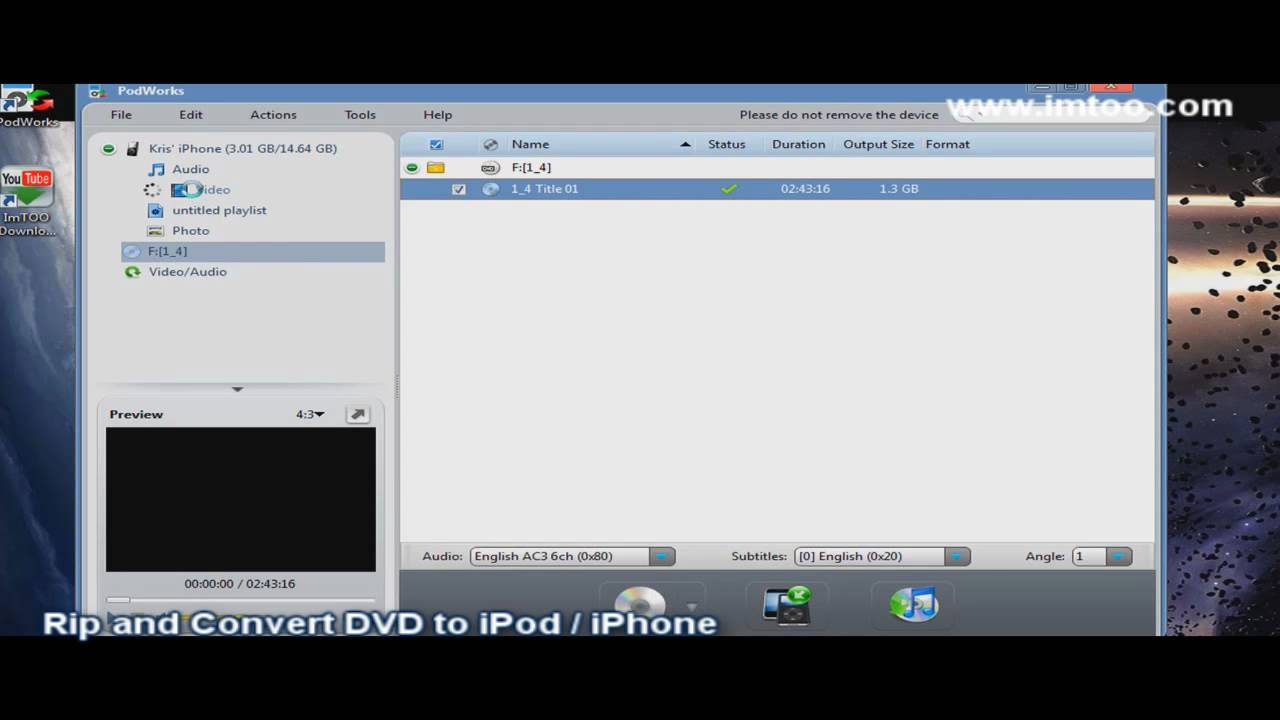This screenshot has width=1280, height=720.
Task: Sort by the Output Size column header
Action: tap(878, 144)
